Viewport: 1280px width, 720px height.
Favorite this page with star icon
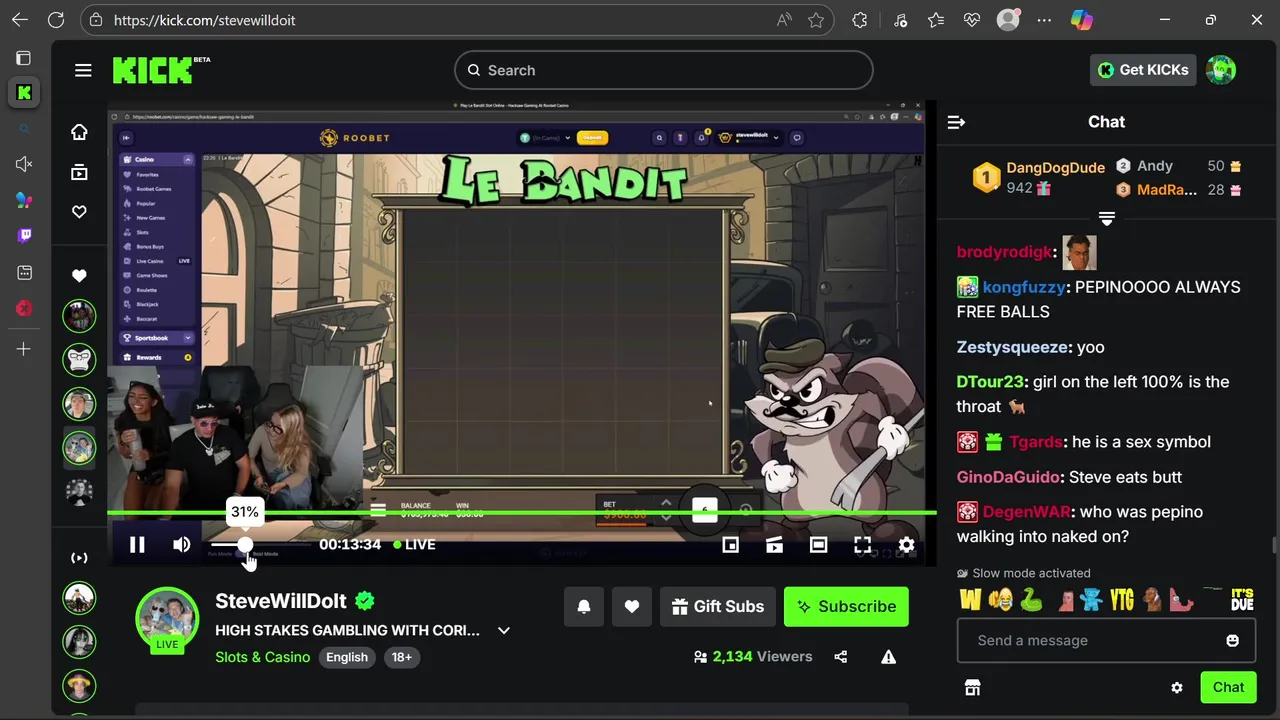(816, 20)
